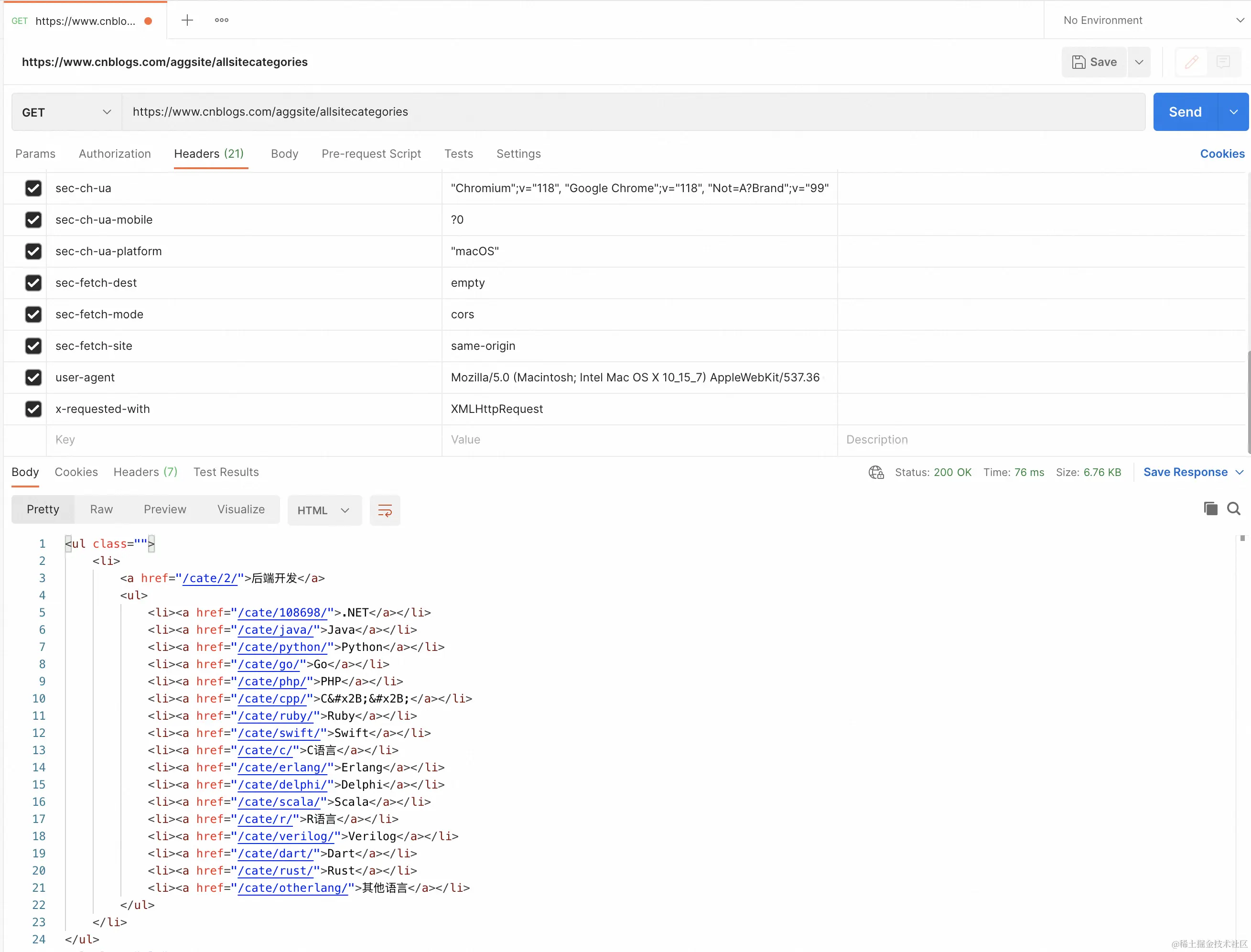
Task: Click the empty Value header field
Action: point(640,440)
